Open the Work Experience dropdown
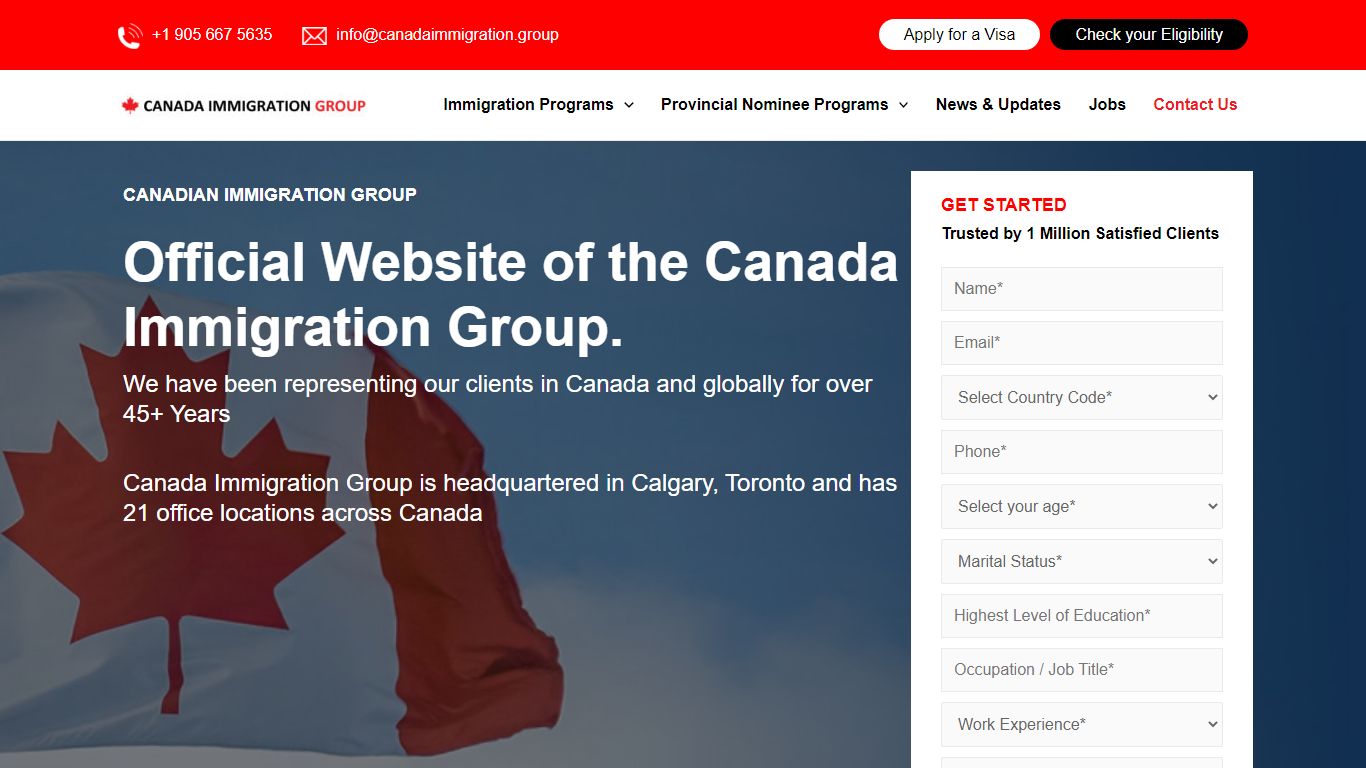 tap(1082, 725)
